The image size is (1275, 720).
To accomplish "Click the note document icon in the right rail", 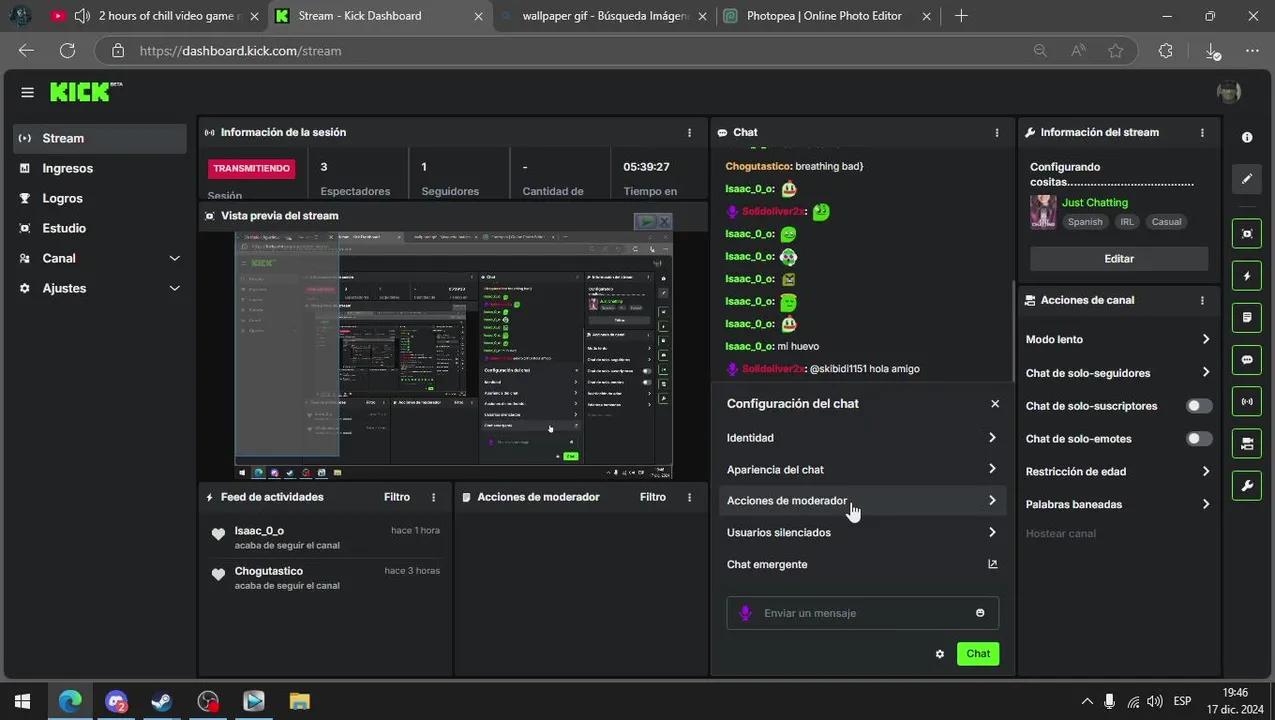I will tap(1247, 317).
